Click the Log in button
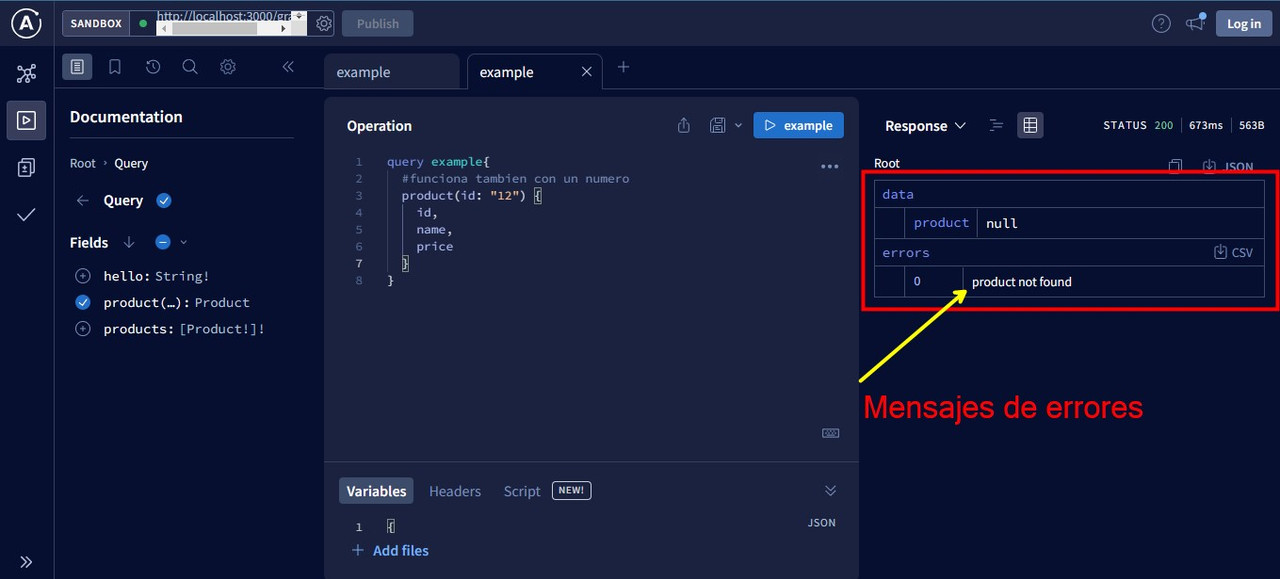 [x=1244, y=23]
